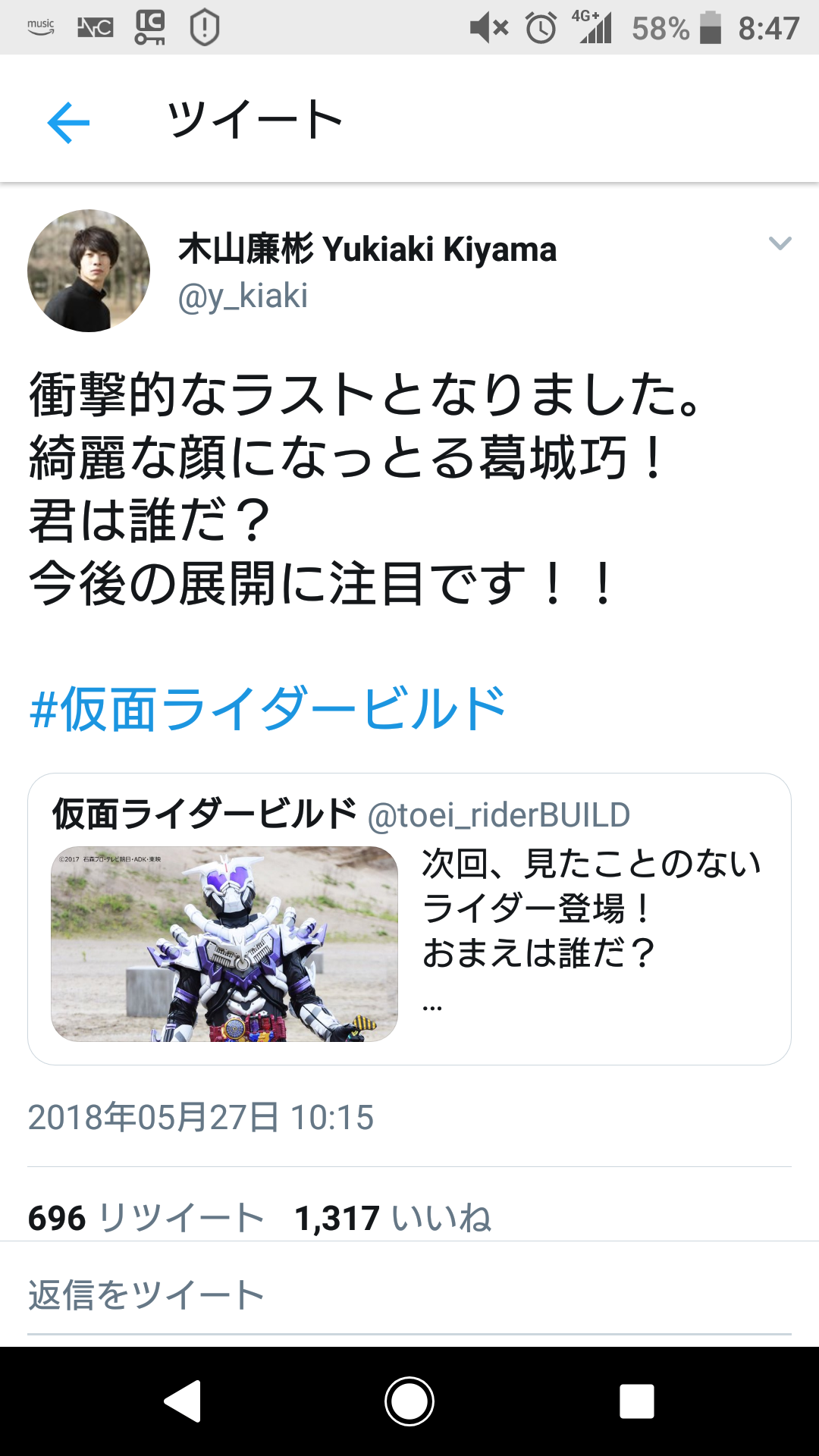Image resolution: width=819 pixels, height=1456 pixels.
Task: Tap the battery 58% indicator
Action: point(676,28)
